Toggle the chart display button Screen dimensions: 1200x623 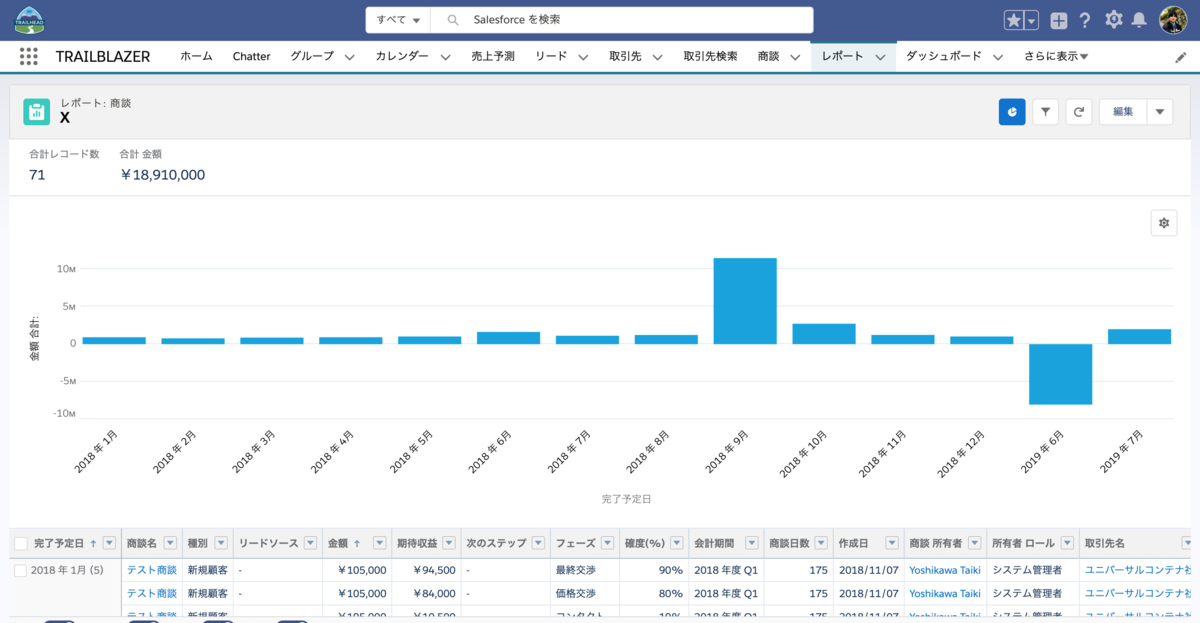click(x=1012, y=112)
